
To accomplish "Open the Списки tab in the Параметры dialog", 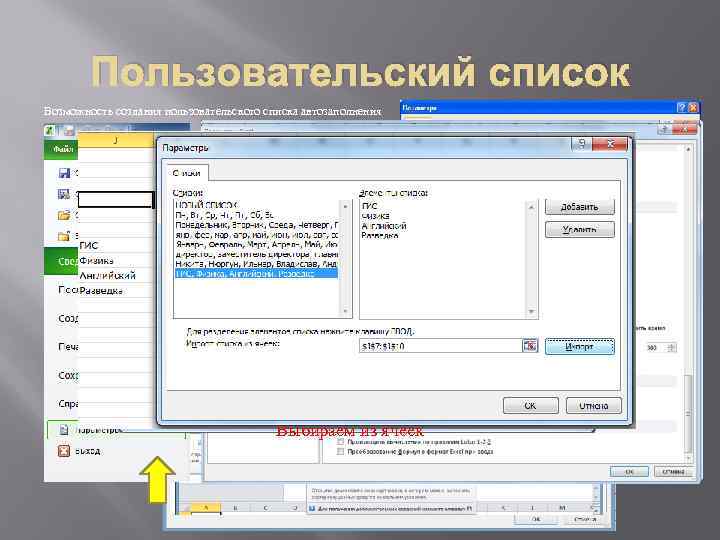I will click(x=186, y=173).
